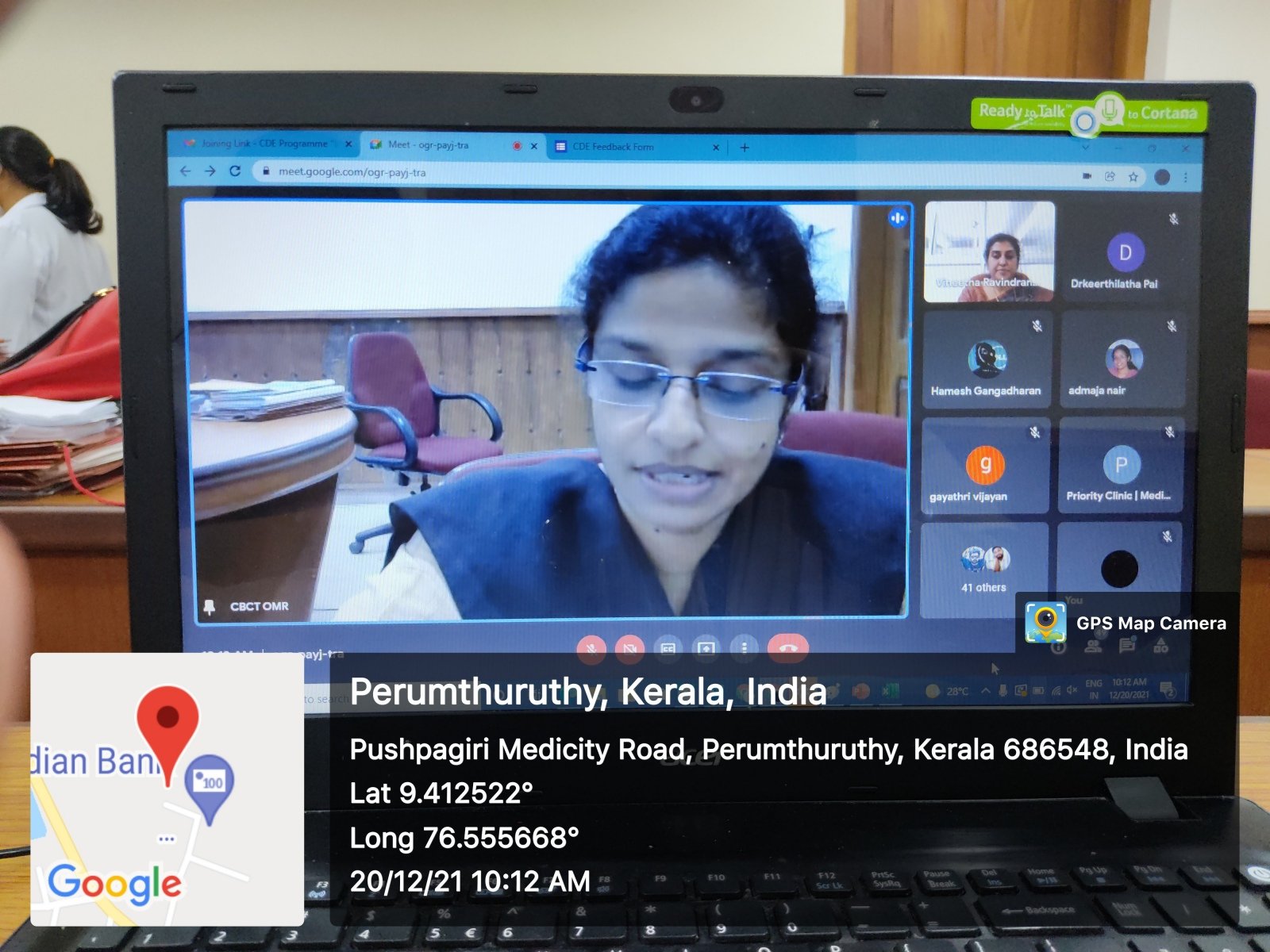Open the Chrome three-dot menu

click(1186, 177)
